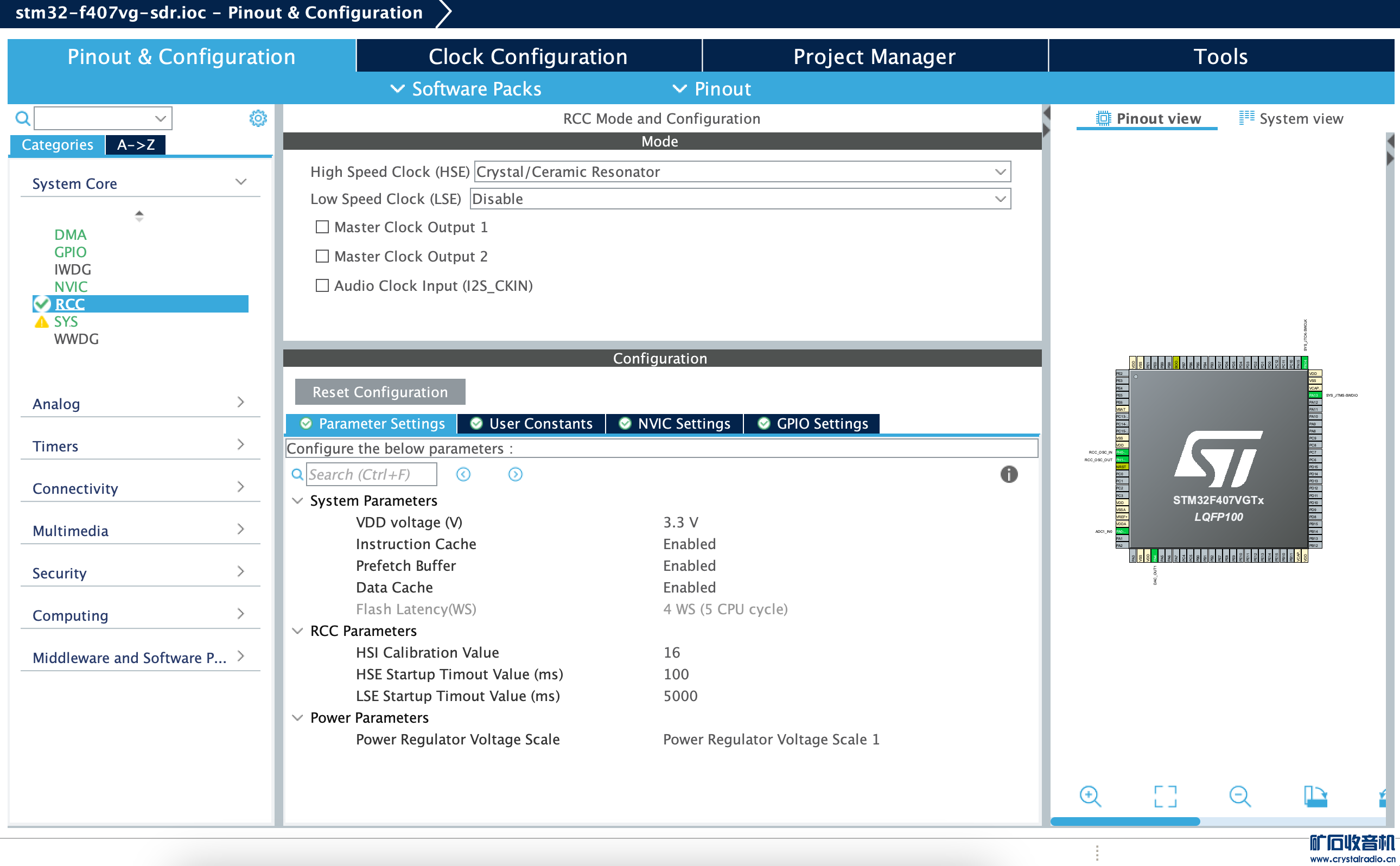Click the zoom in magnifier icon
Viewport: 1400px width, 866px height.
(x=1090, y=796)
